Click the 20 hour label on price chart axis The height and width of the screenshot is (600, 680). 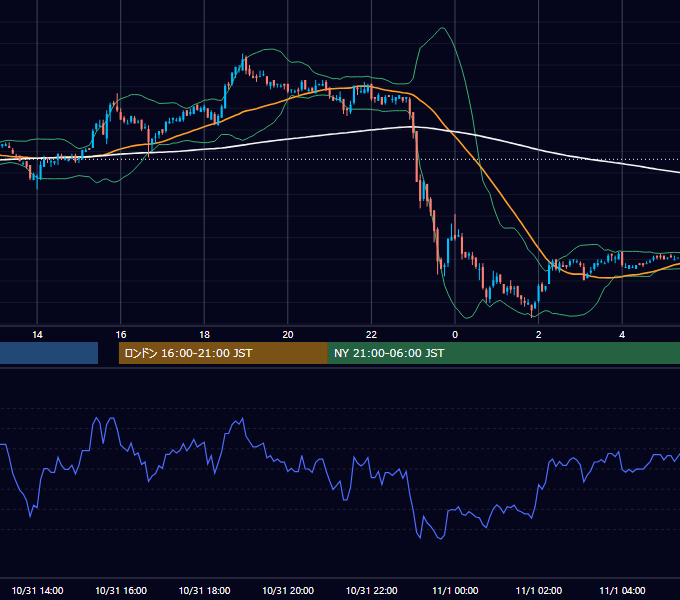(x=288, y=335)
